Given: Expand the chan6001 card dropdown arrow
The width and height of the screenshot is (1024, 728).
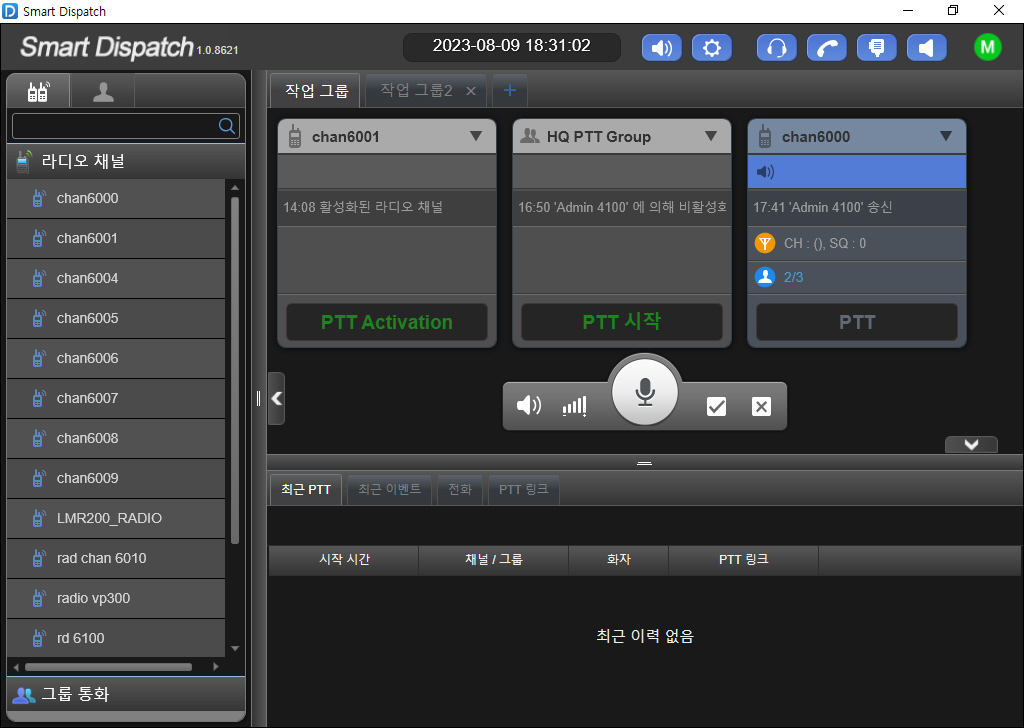Looking at the screenshot, I should [476, 137].
